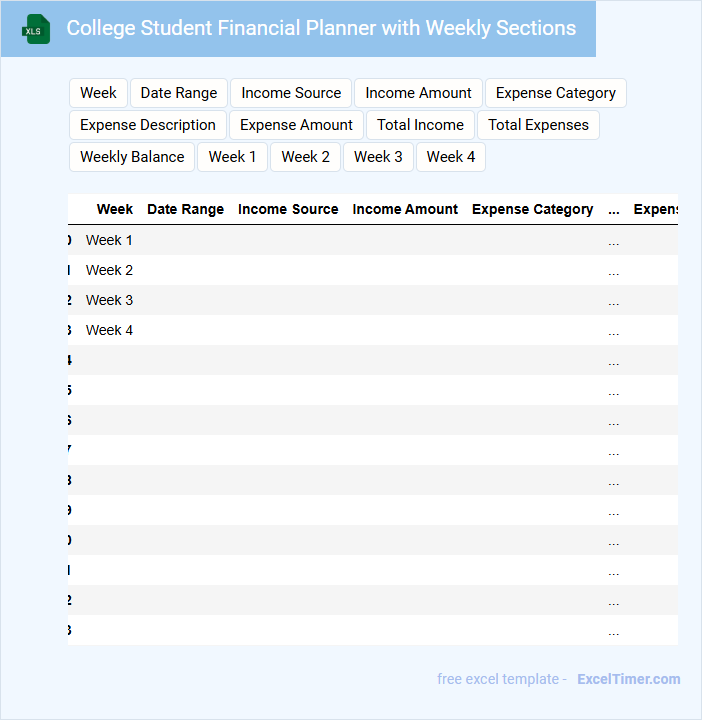
Task: Open the ExcelTimer.com link
Action: click(628, 679)
